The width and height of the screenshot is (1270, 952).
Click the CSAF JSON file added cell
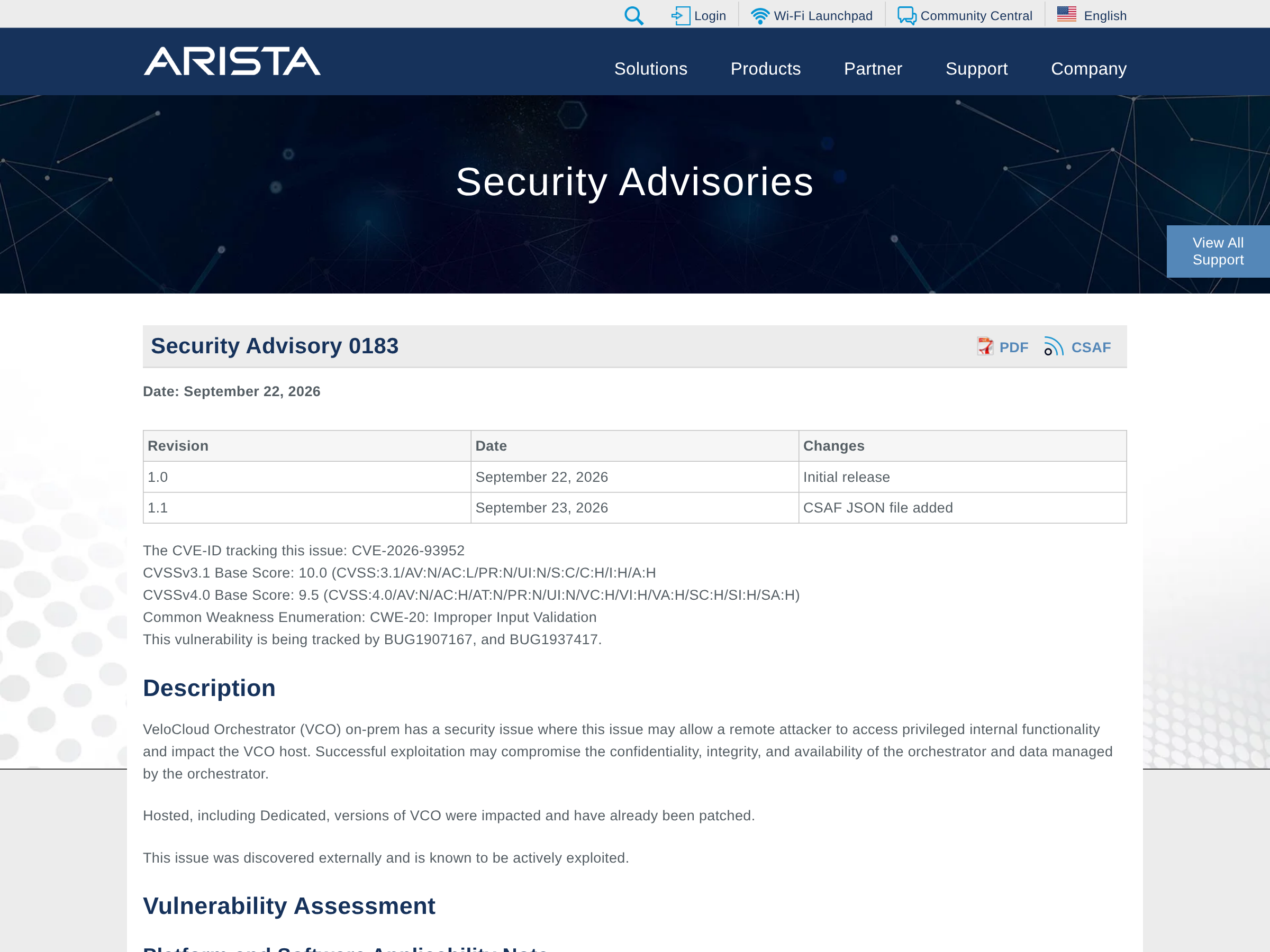(x=962, y=508)
